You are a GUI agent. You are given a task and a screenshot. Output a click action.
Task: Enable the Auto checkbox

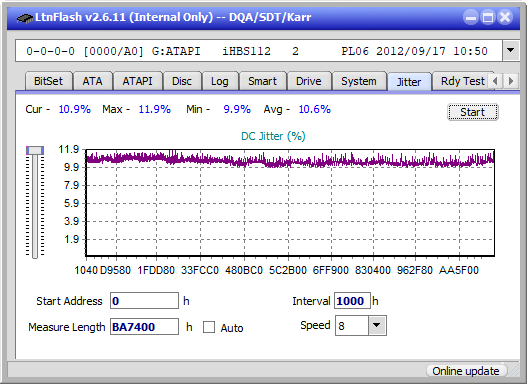click(209, 327)
